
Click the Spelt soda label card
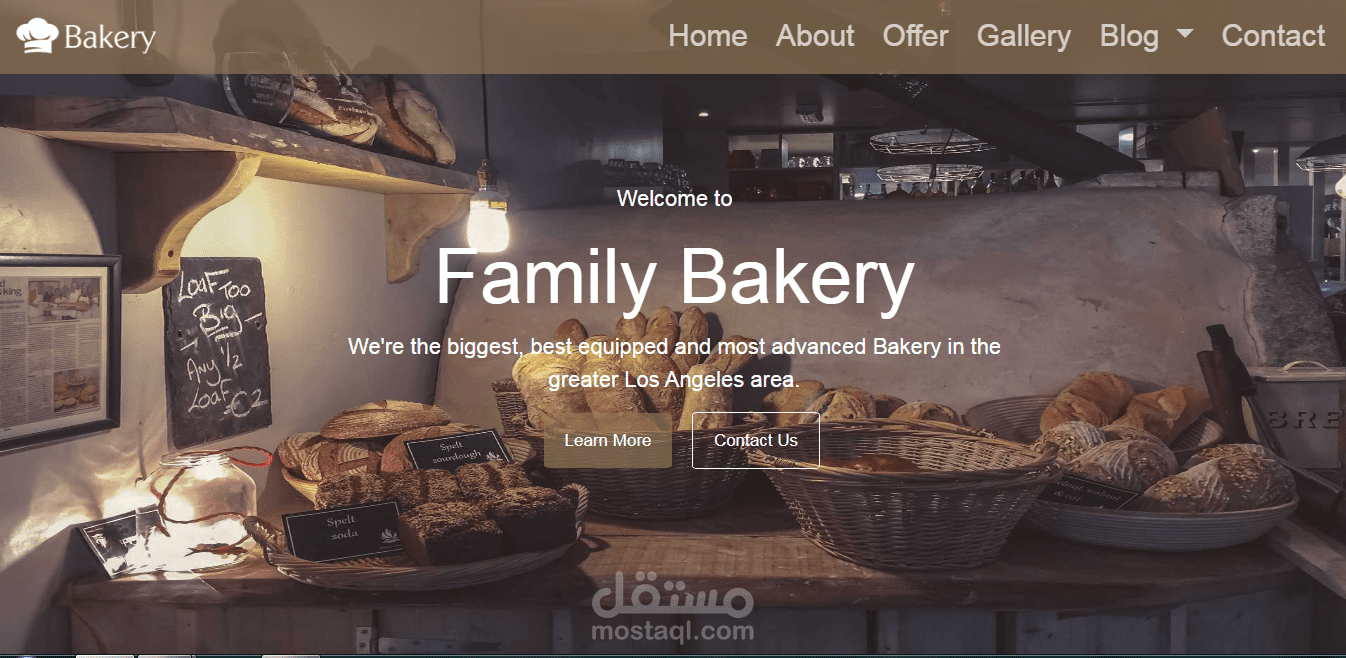click(343, 530)
